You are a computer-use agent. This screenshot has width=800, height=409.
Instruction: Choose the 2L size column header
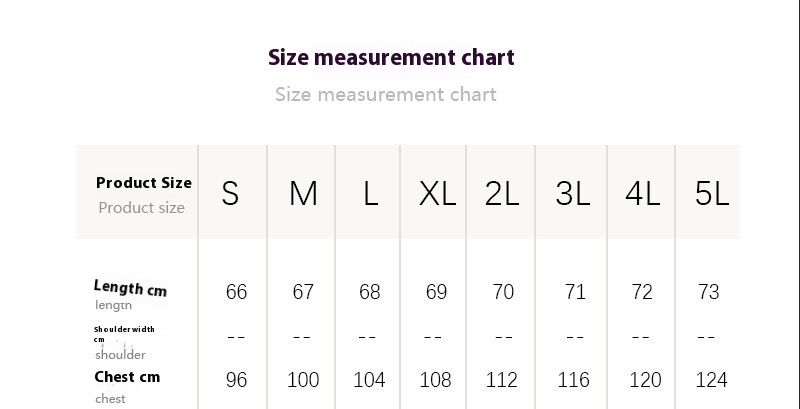click(502, 194)
